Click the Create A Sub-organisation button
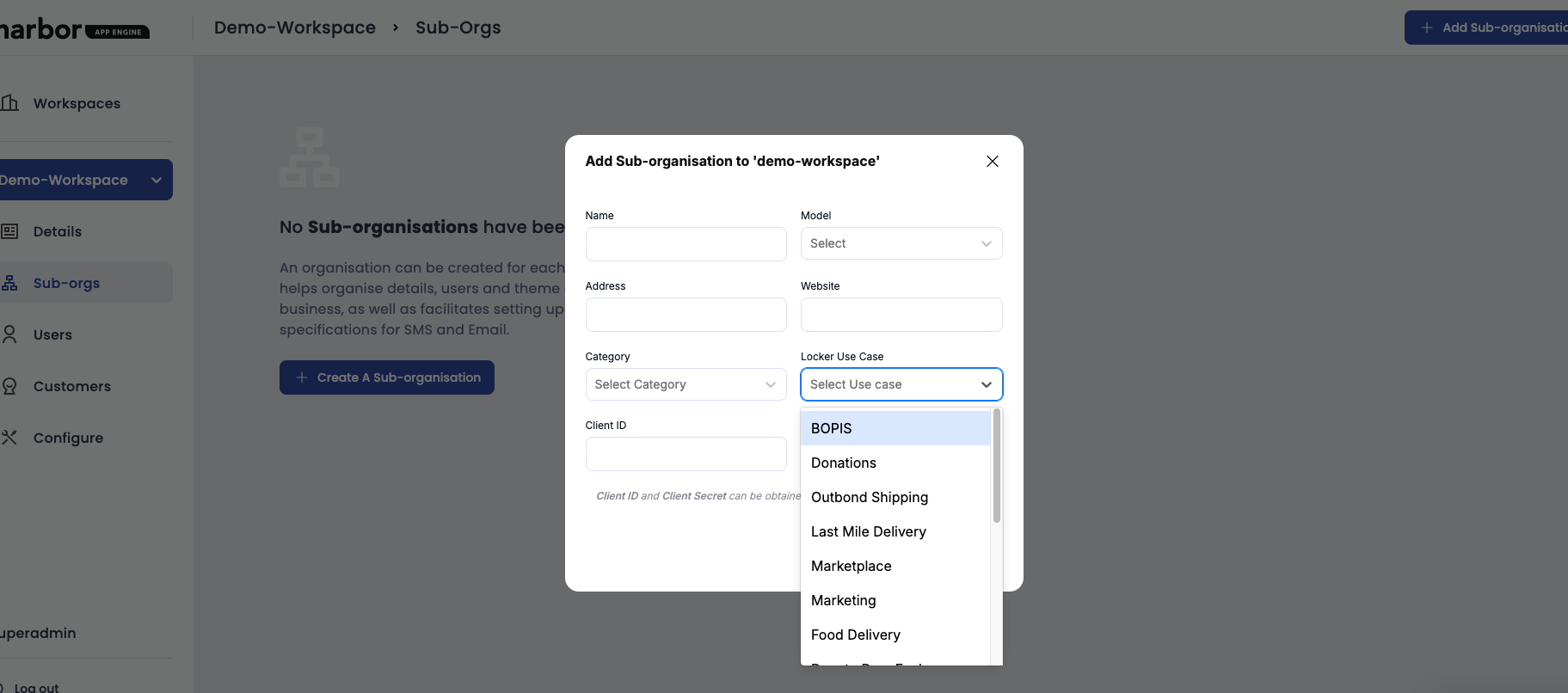The width and height of the screenshot is (1568, 693). click(387, 377)
